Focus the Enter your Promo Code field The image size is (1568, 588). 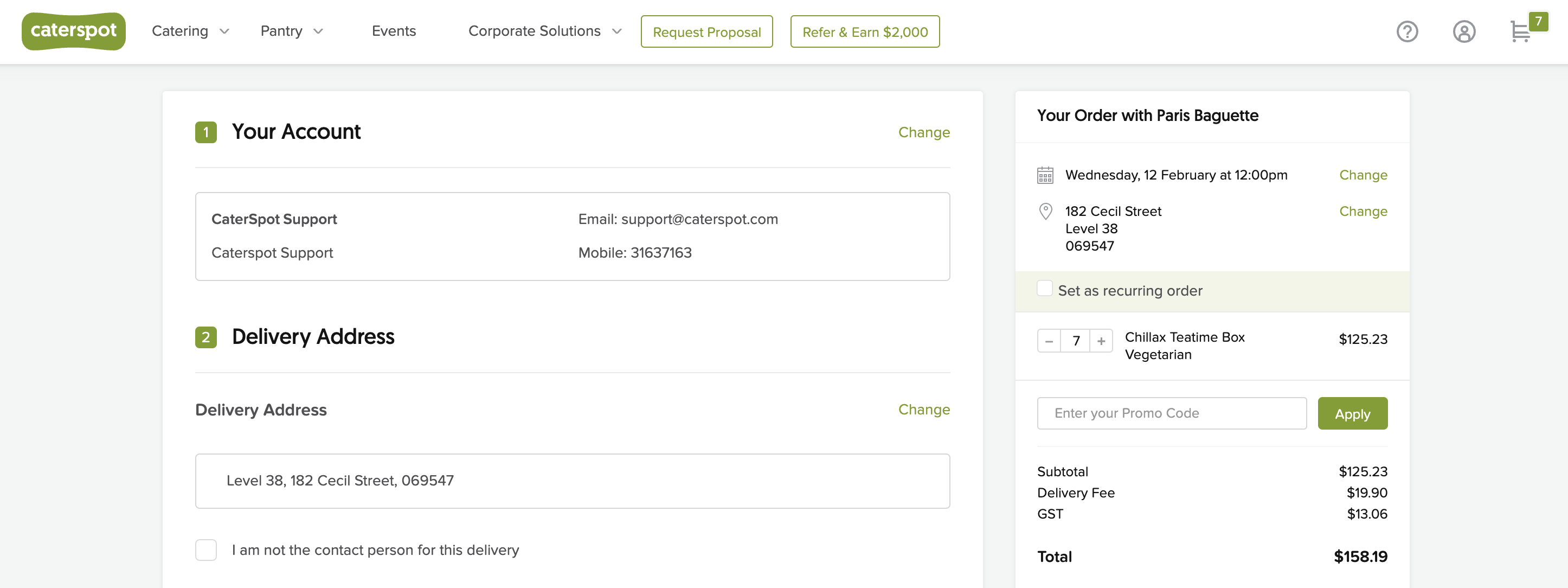point(1171,413)
